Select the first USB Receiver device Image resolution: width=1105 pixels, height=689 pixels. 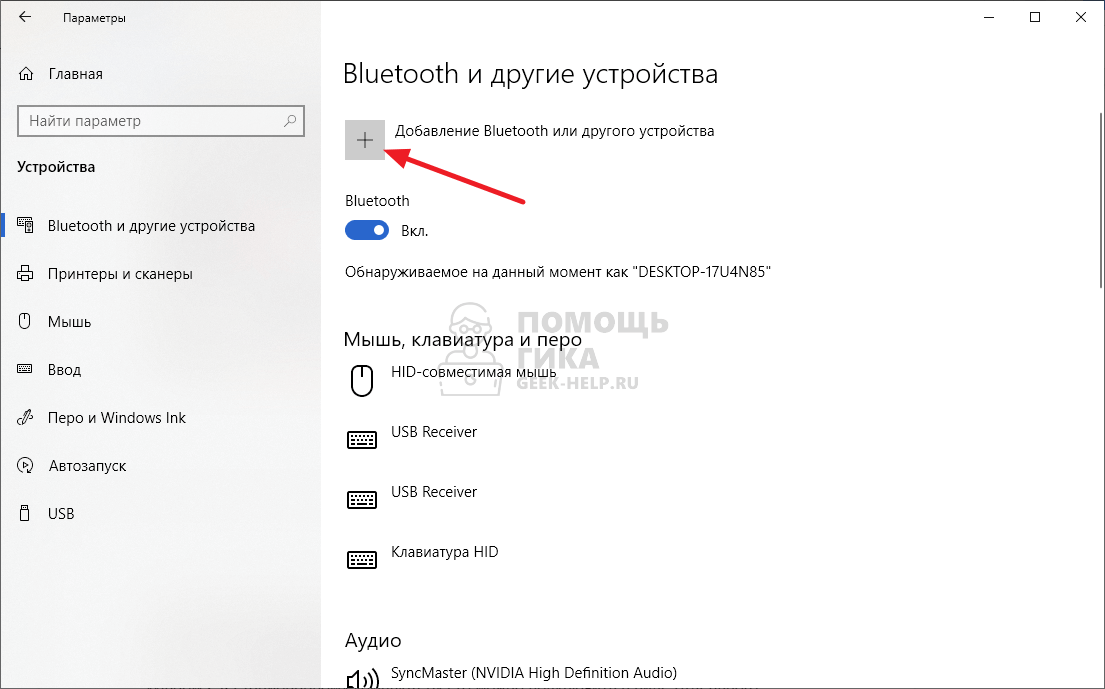pos(434,432)
